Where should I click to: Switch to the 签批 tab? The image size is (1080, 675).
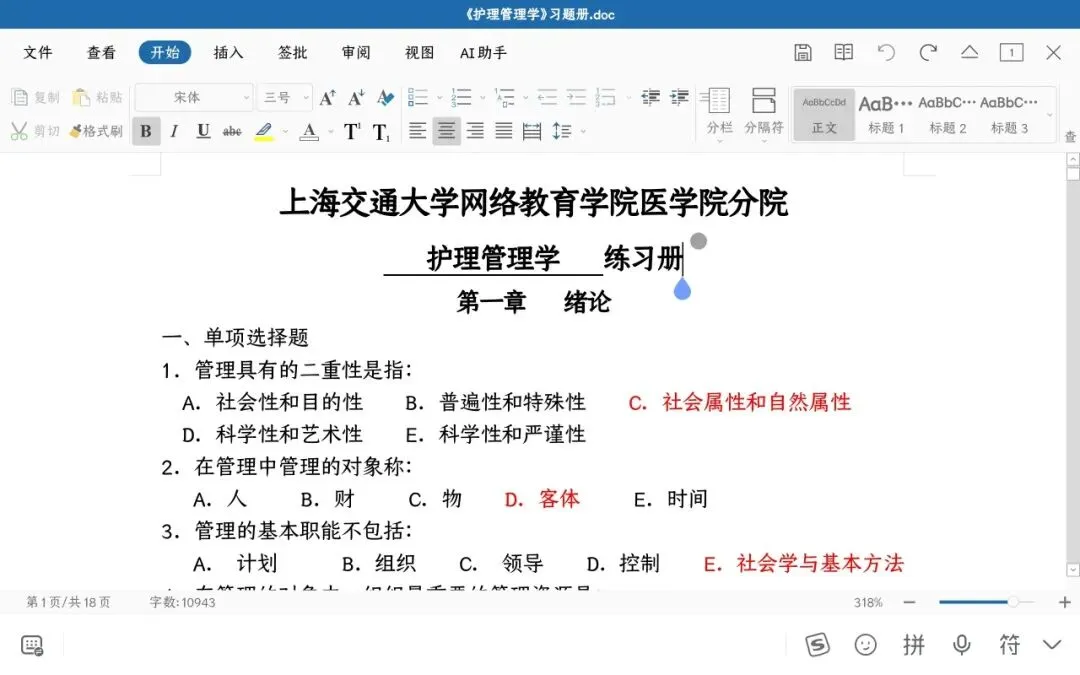coord(292,52)
